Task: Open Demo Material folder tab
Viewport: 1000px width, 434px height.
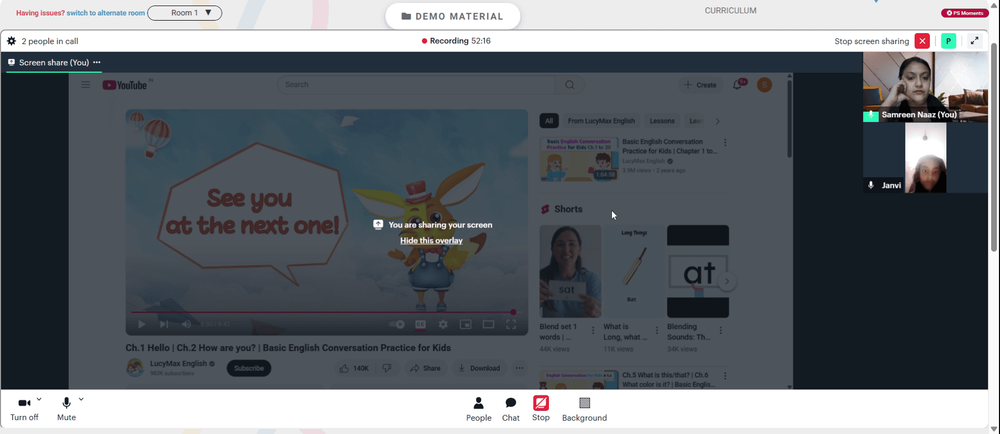Action: pyautogui.click(x=452, y=17)
